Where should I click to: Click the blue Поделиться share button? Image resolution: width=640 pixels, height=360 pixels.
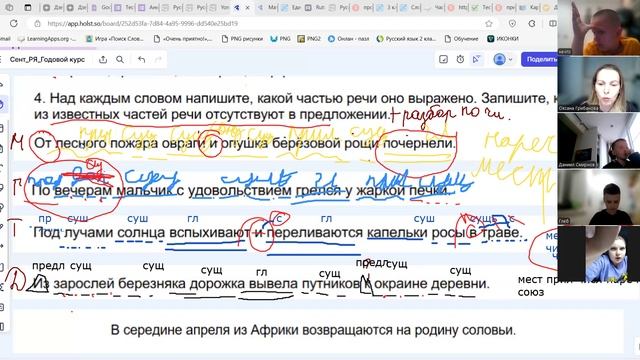coord(540,59)
